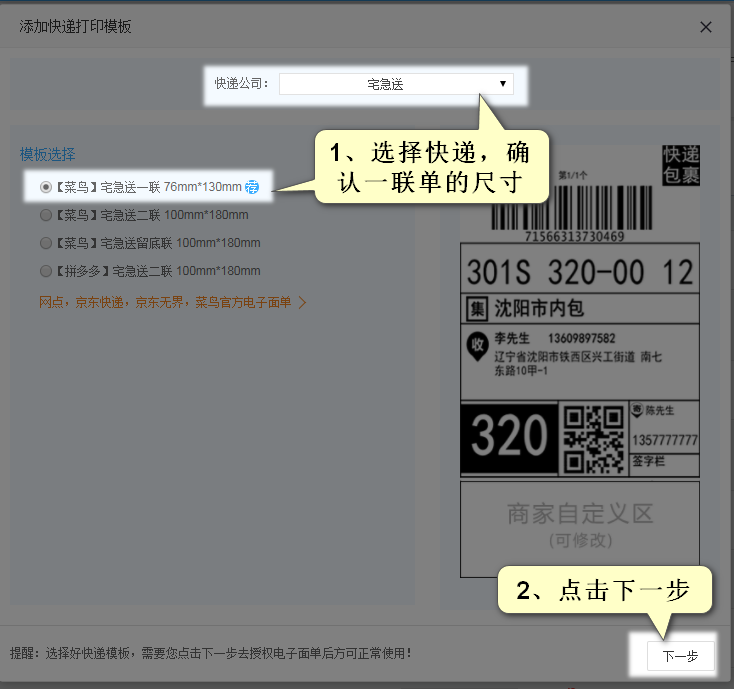The image size is (734, 689).
Task: Select the 【菜鸟】宅急送二联 100mm*180mm radio option
Action: click(45, 215)
